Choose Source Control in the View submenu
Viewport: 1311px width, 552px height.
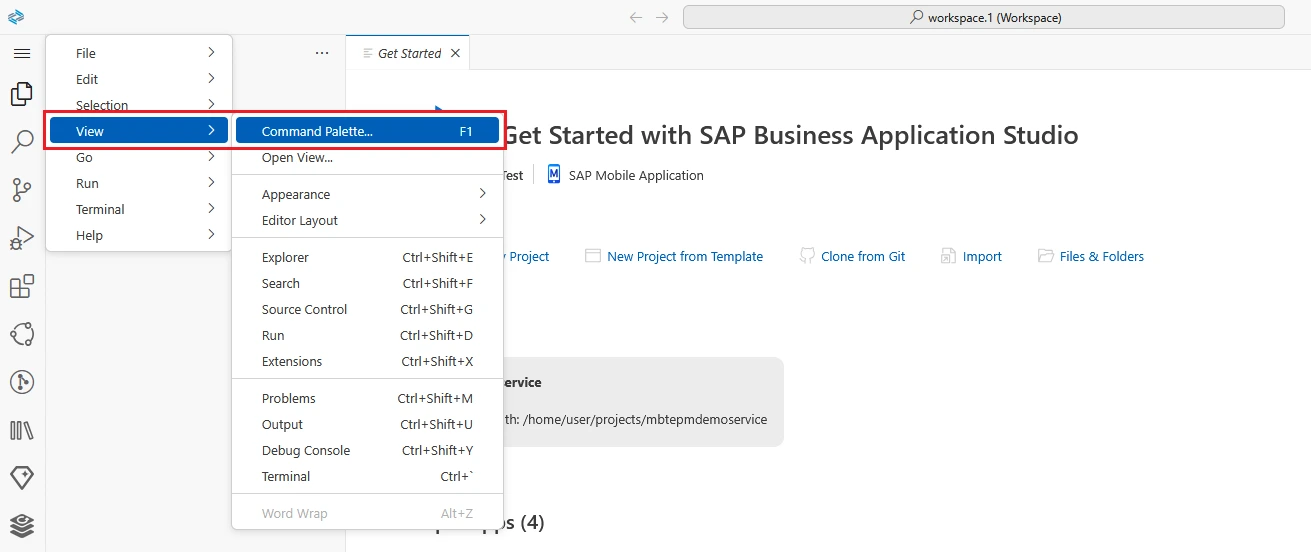[367, 309]
